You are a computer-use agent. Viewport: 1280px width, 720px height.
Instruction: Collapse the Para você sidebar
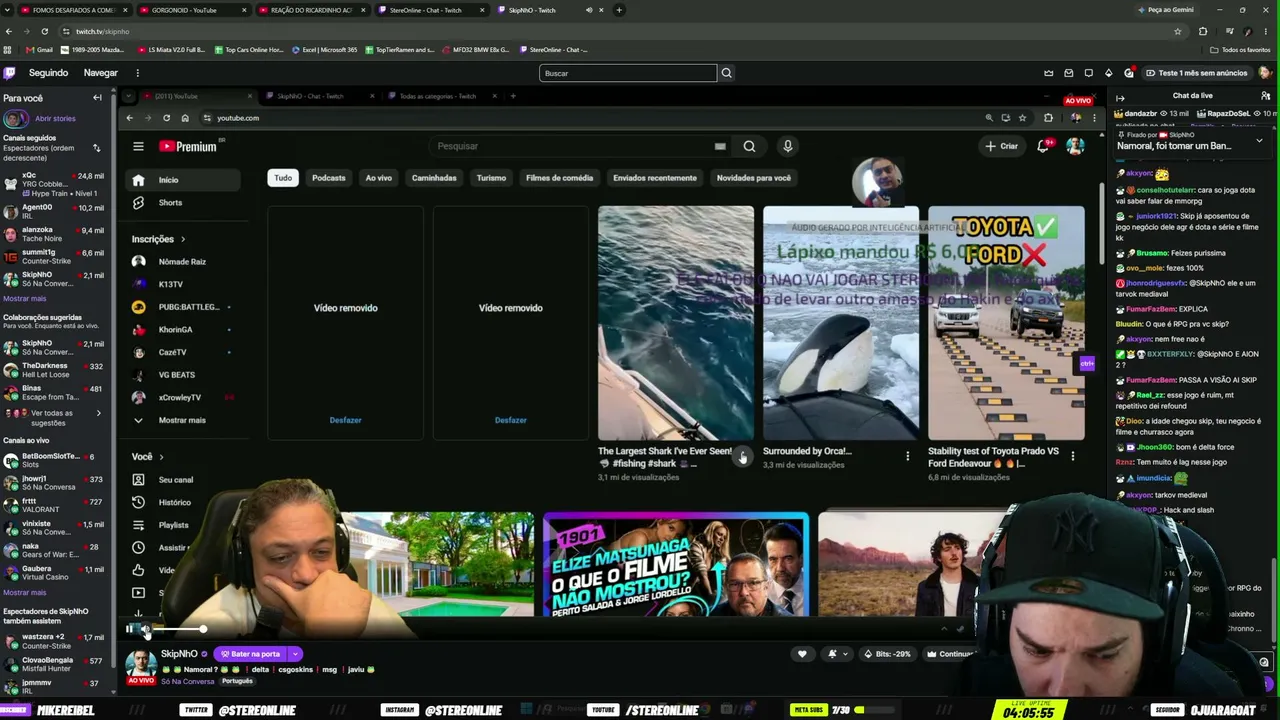(x=97, y=98)
